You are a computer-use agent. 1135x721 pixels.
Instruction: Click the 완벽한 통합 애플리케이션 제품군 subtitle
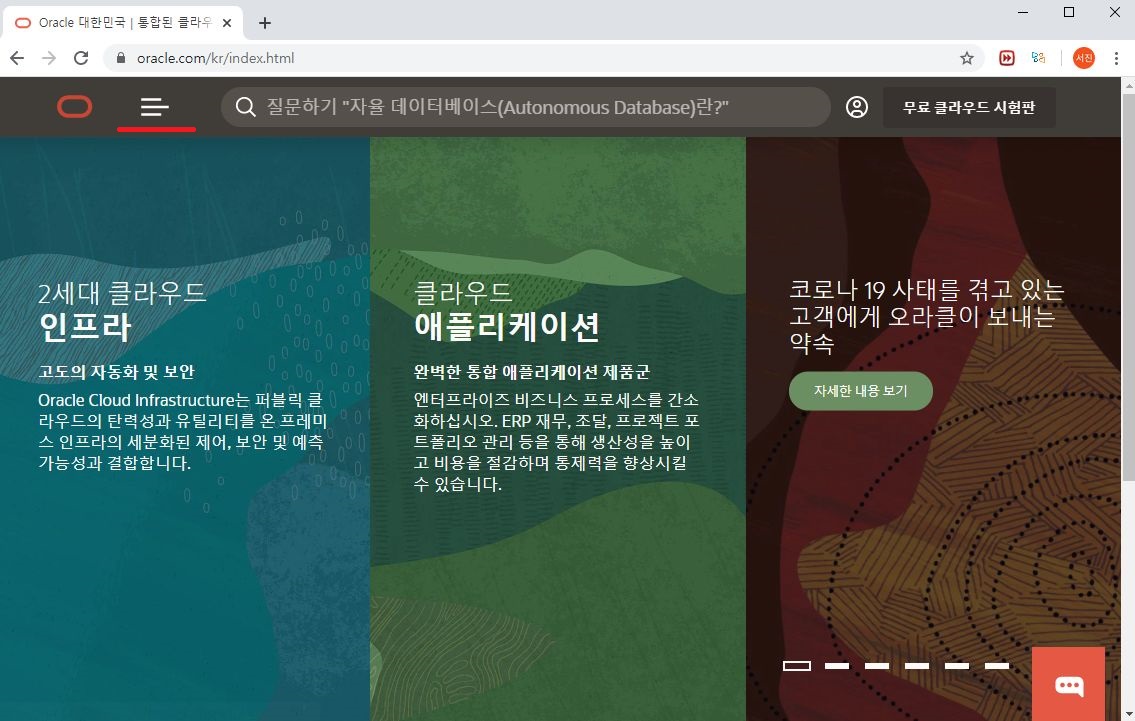tap(532, 372)
